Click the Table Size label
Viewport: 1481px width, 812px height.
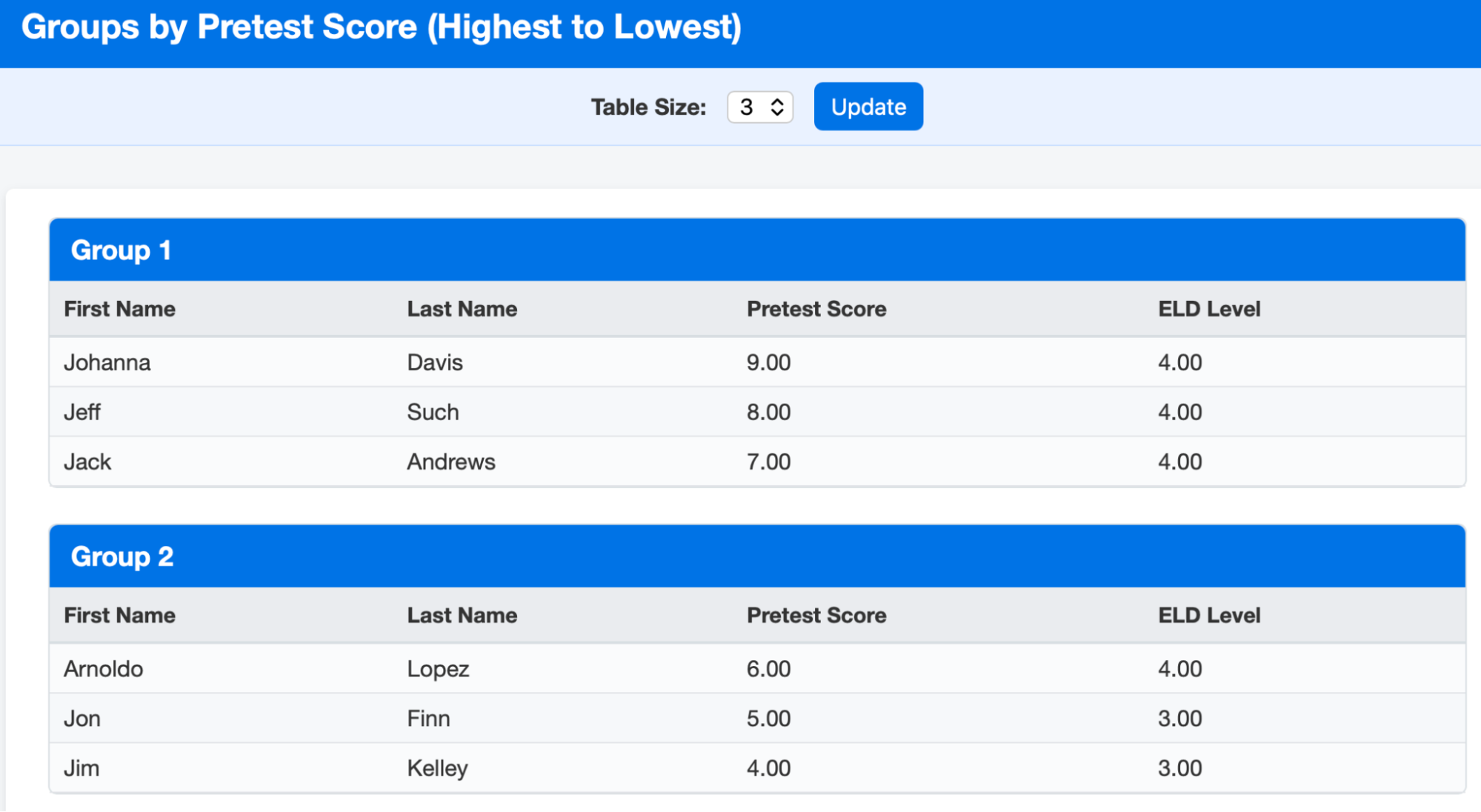(648, 107)
